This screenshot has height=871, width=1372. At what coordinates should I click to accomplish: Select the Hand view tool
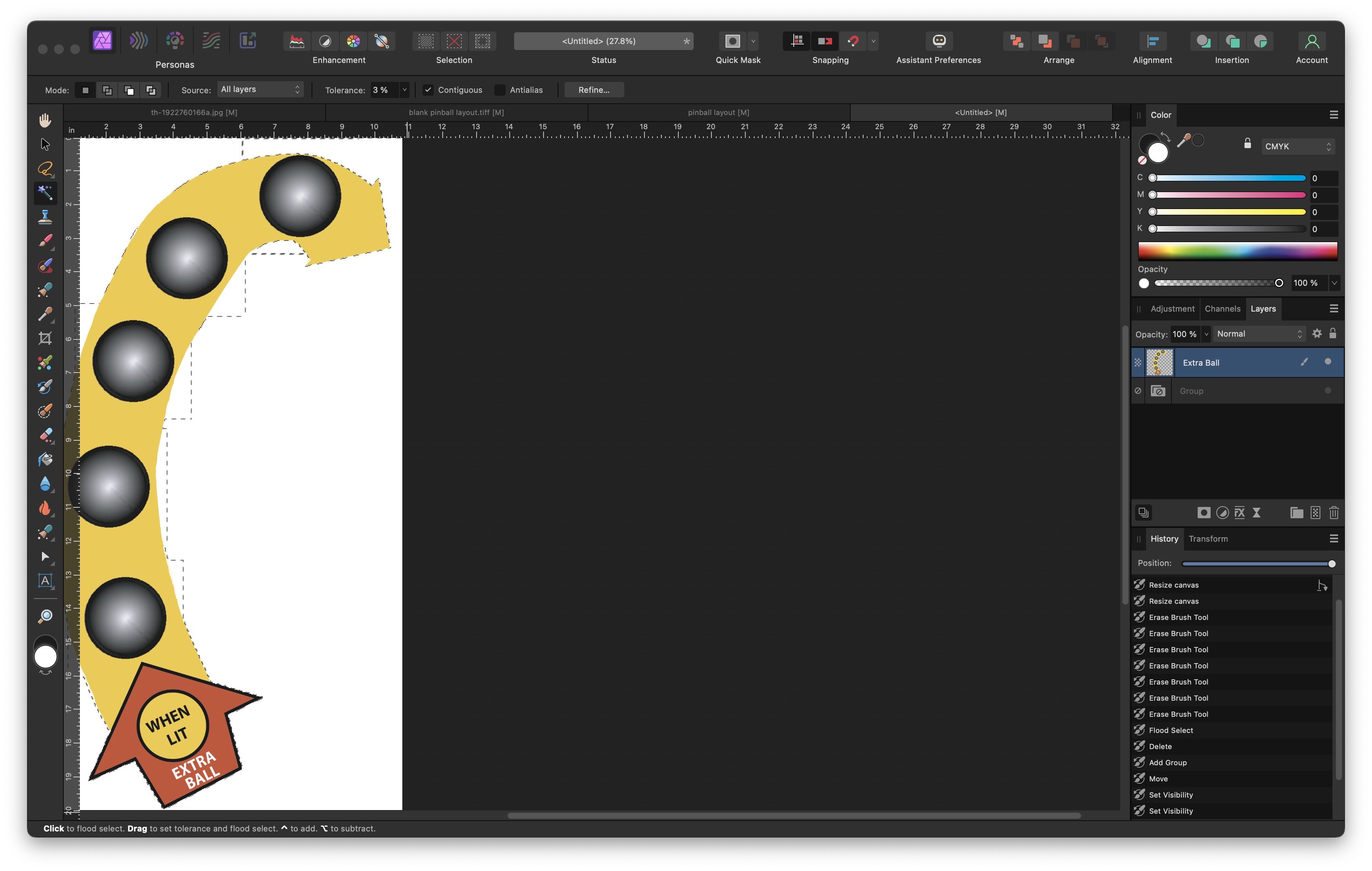coord(45,120)
